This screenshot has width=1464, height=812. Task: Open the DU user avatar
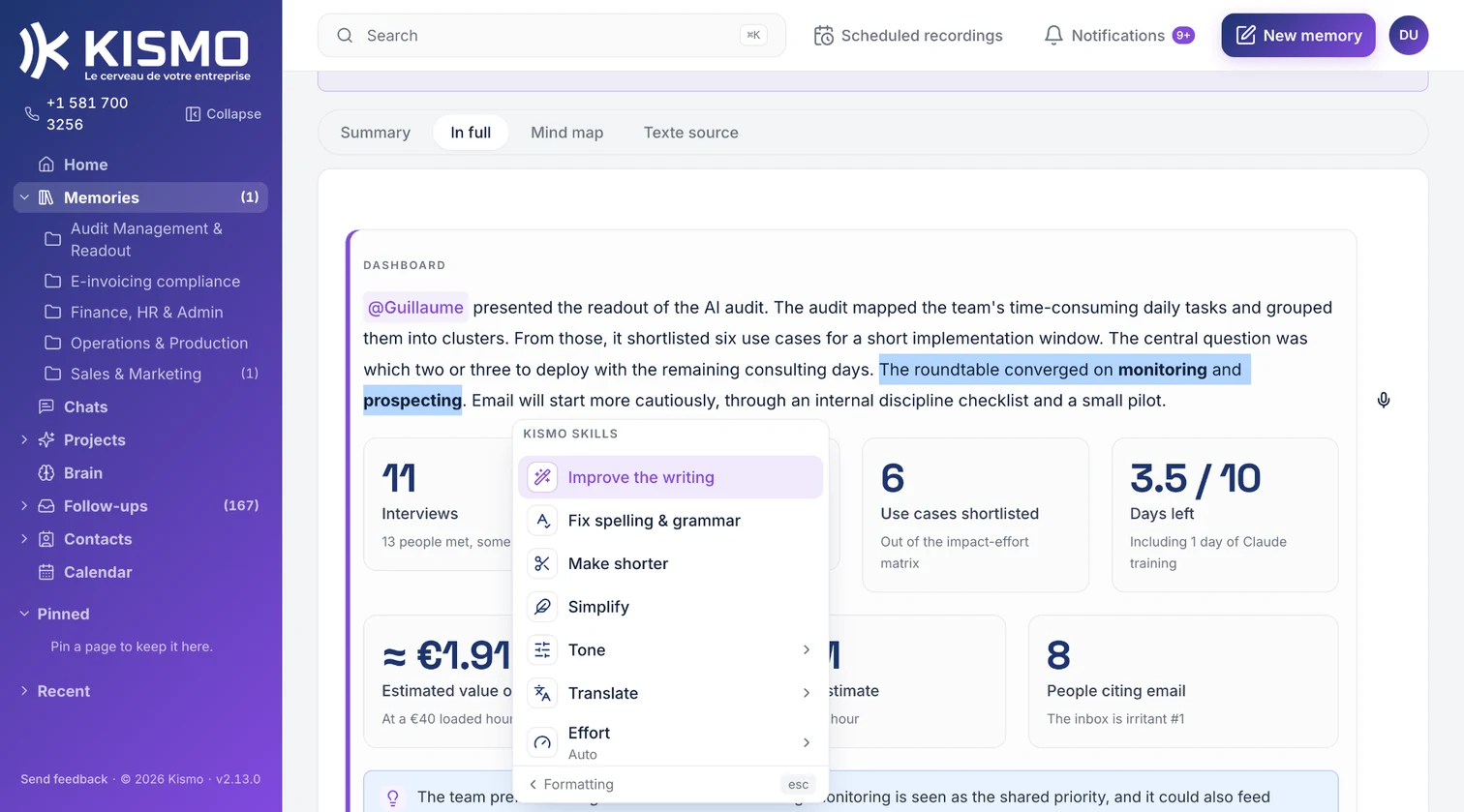pyautogui.click(x=1409, y=36)
